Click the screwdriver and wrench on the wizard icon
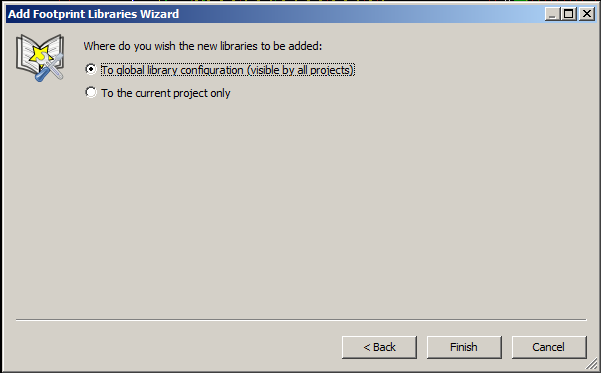 point(49,67)
